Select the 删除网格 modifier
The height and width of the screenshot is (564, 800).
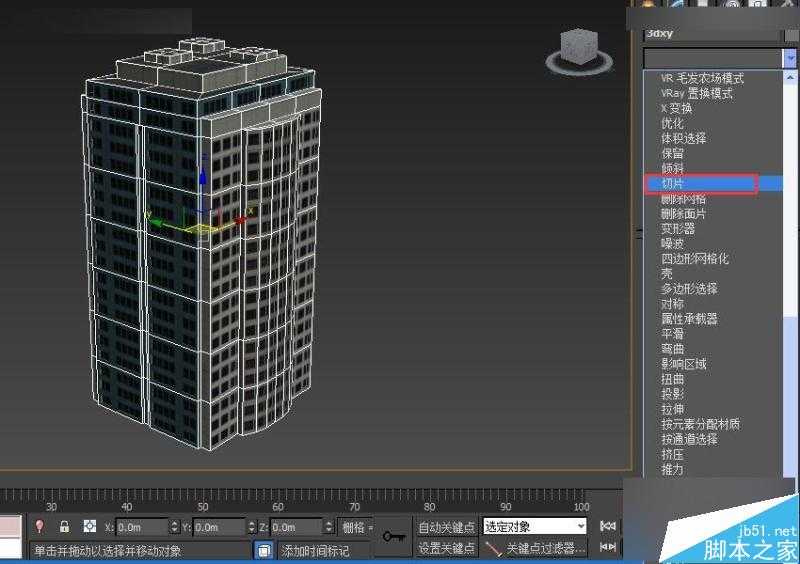point(683,199)
